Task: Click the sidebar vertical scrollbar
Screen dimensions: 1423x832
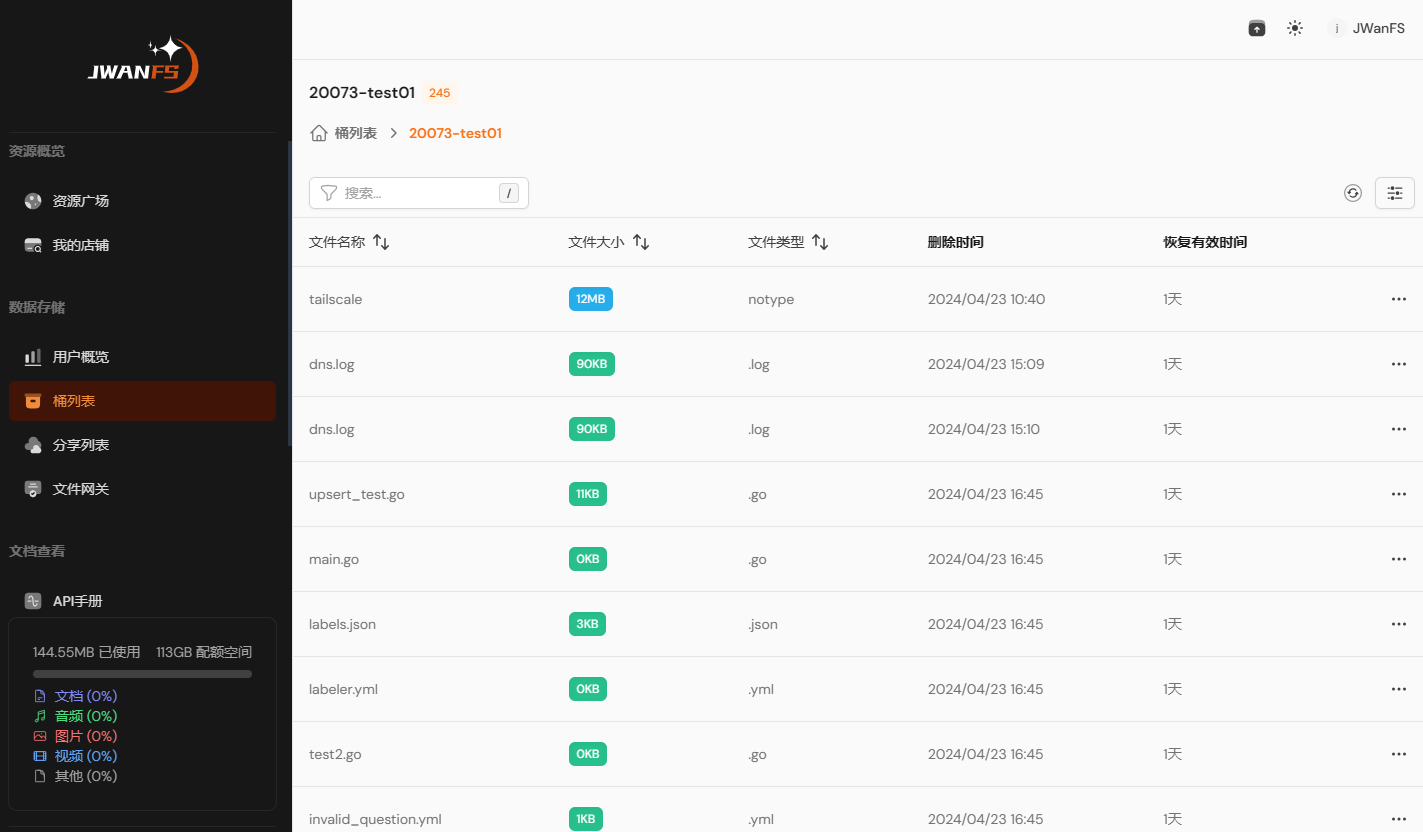Action: (x=290, y=292)
